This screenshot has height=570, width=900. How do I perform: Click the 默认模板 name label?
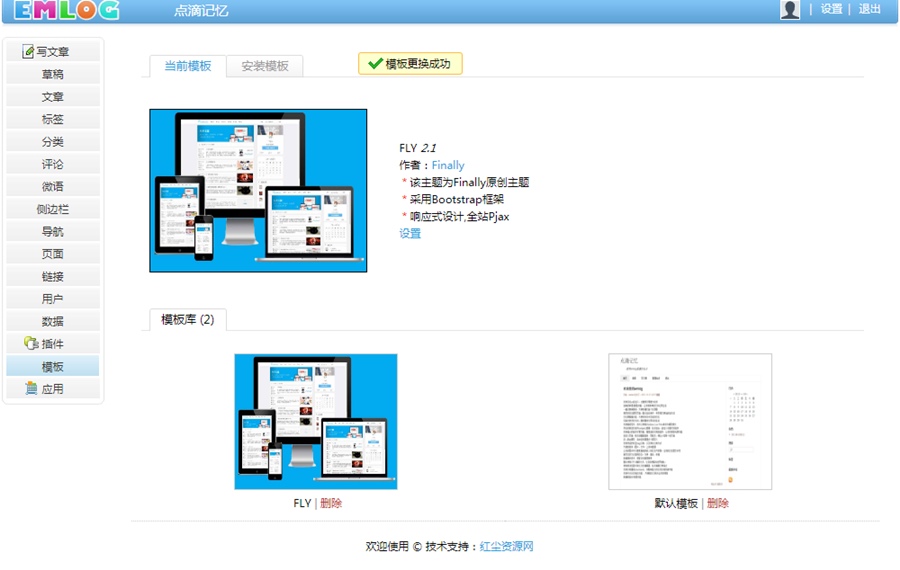[676, 503]
